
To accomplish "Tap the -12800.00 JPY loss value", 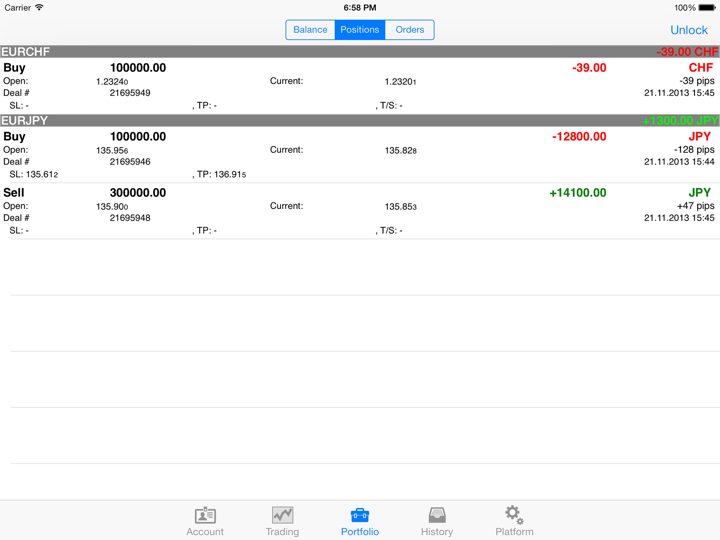I will click(579, 137).
